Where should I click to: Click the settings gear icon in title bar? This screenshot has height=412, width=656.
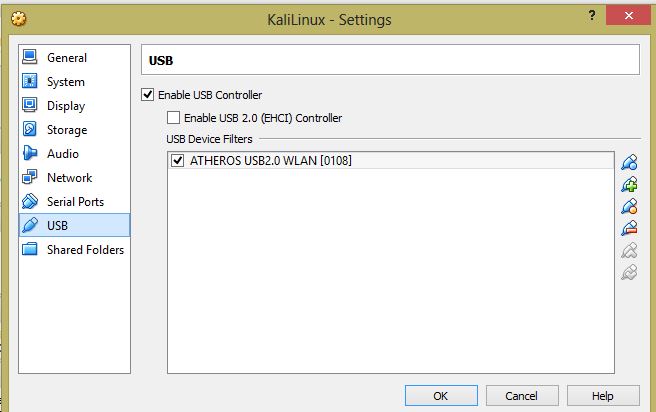[x=18, y=18]
